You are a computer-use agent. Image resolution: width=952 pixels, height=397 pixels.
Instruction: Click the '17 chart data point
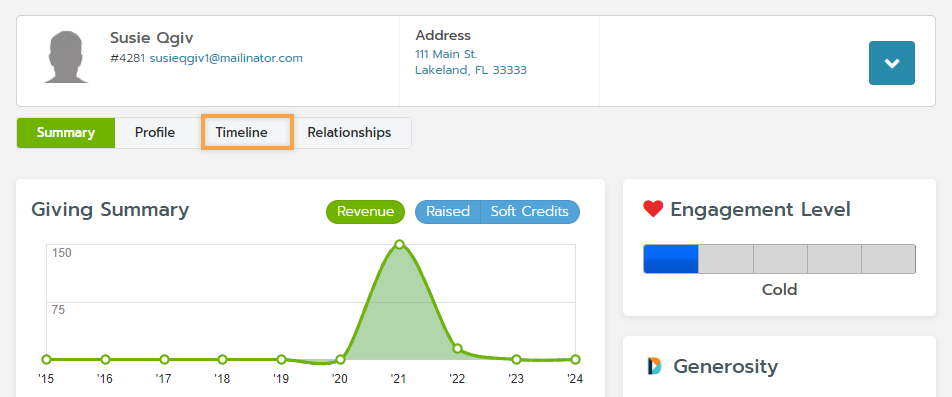pyautogui.click(x=164, y=359)
